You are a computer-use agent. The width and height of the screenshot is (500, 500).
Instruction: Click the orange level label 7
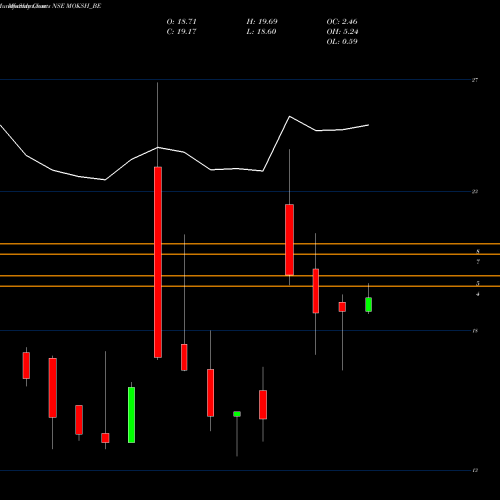478,262
